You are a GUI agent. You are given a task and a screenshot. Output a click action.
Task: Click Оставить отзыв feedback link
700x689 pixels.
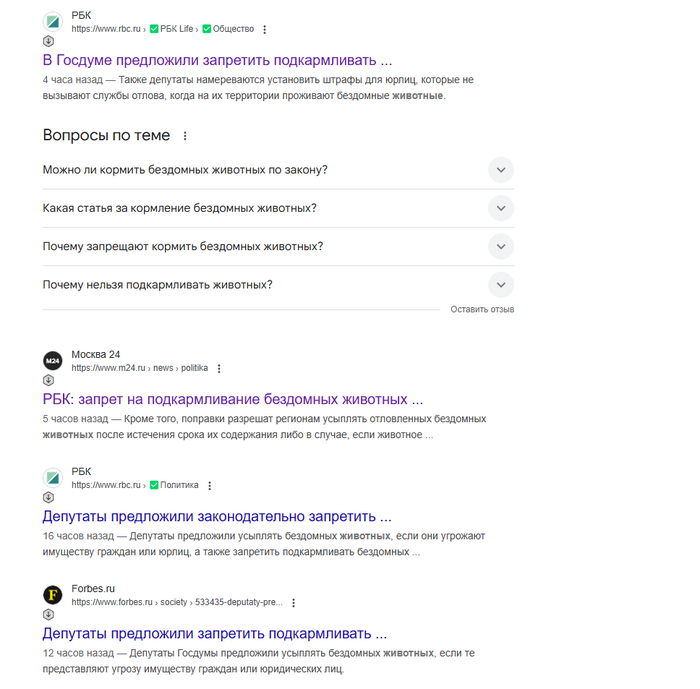(482, 310)
